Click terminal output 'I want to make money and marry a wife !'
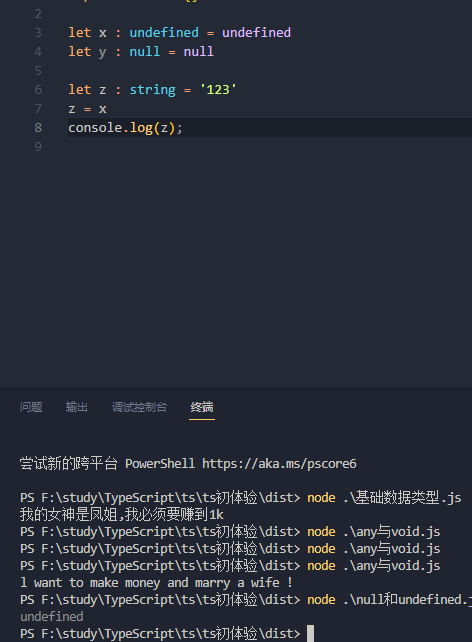Image resolution: width=472 pixels, height=642 pixels. click(x=156, y=583)
